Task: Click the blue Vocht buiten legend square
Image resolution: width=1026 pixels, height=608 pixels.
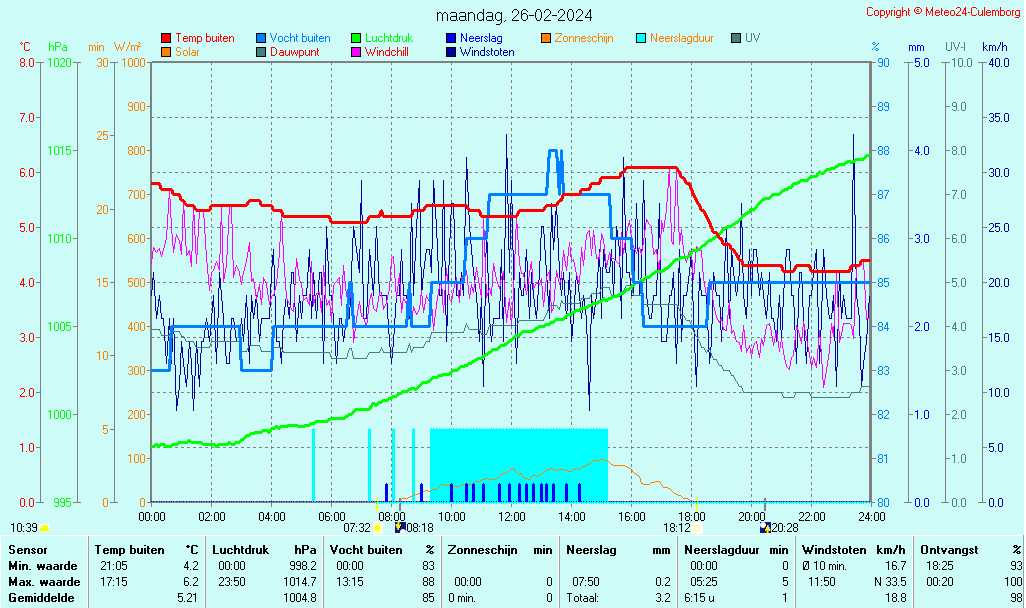Action: pyautogui.click(x=261, y=38)
